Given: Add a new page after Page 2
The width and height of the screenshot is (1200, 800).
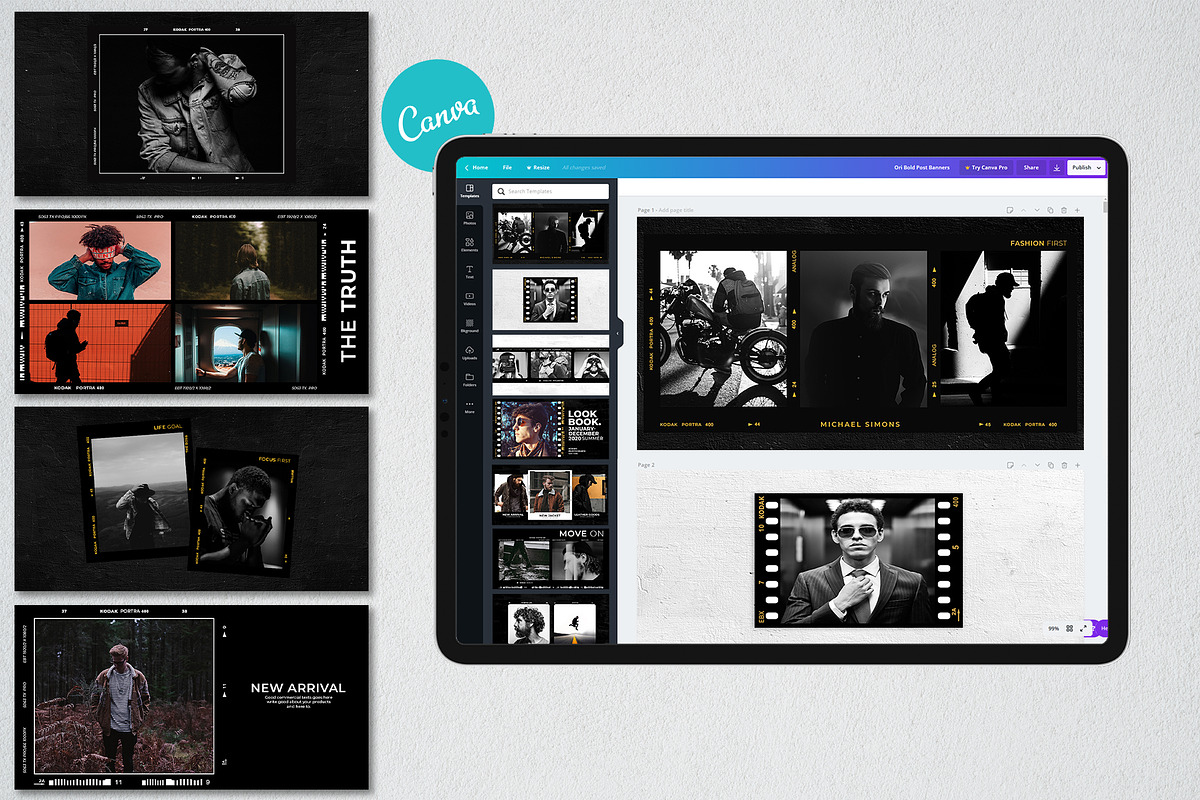Looking at the screenshot, I should (x=1077, y=465).
